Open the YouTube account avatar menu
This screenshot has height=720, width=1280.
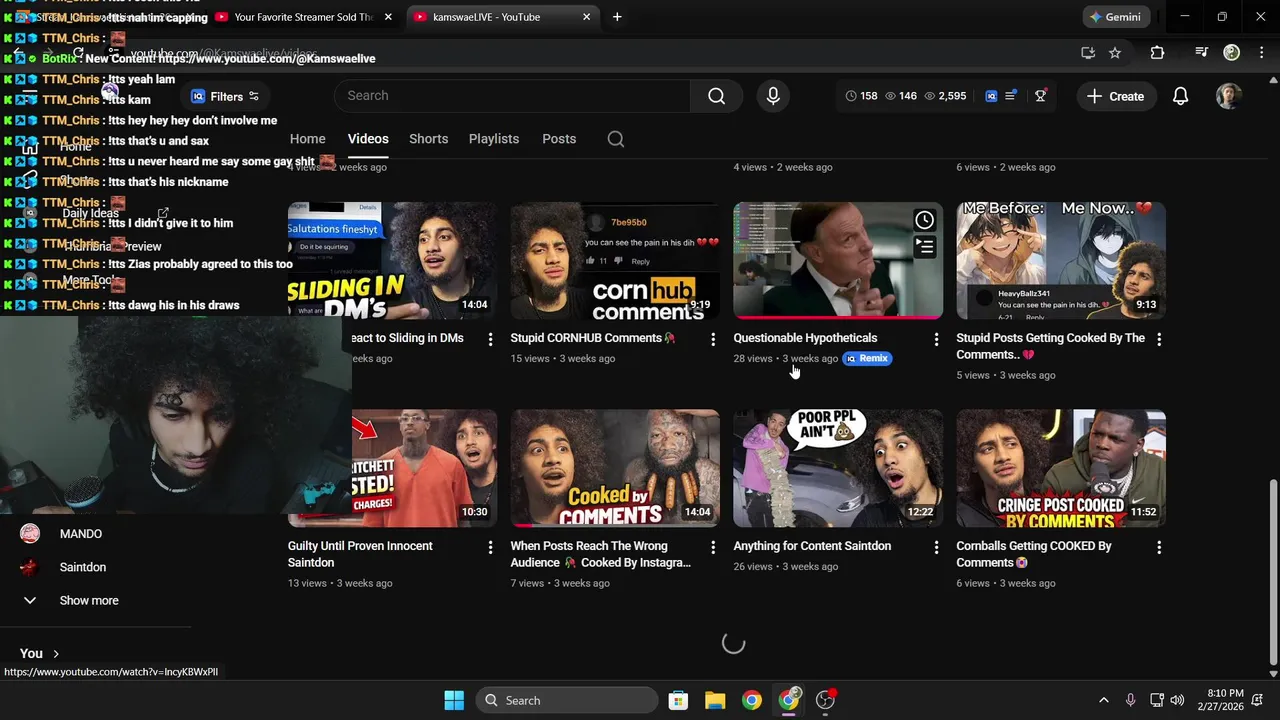(1228, 96)
